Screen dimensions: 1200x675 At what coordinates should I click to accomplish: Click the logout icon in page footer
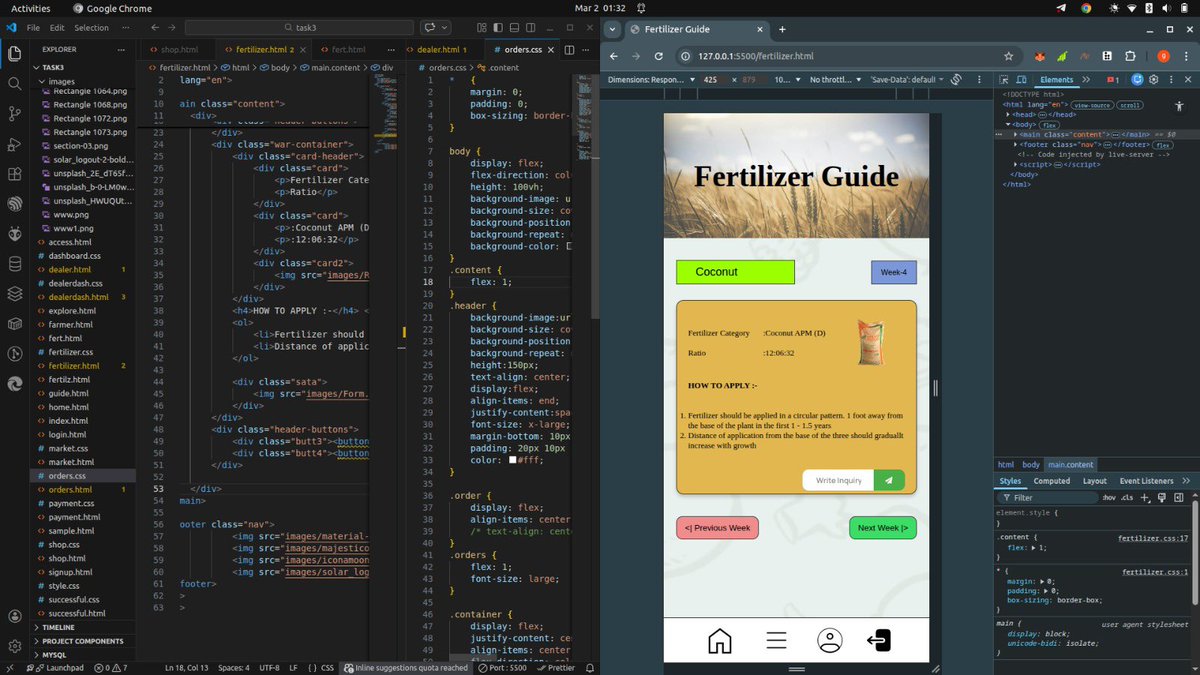coord(878,641)
